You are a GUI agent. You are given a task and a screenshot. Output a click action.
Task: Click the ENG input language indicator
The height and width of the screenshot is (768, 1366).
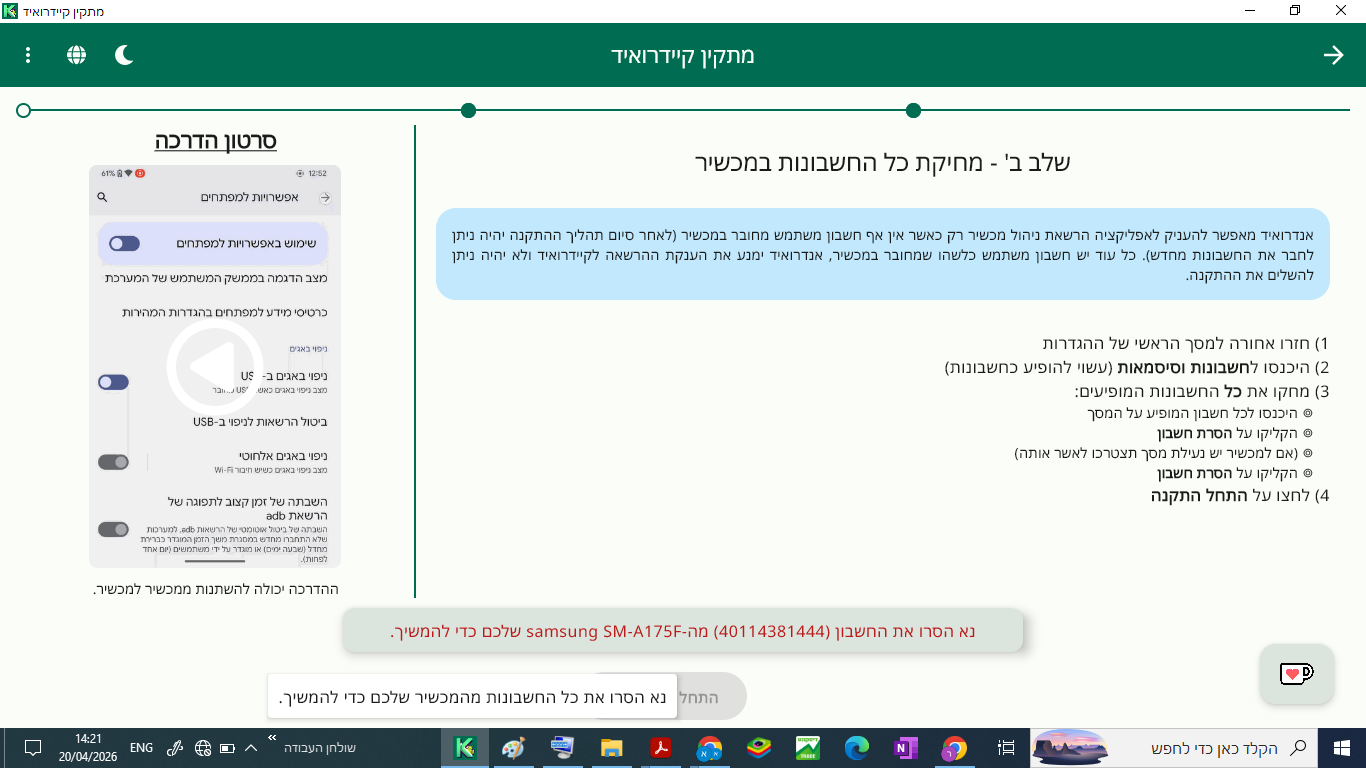coord(141,748)
